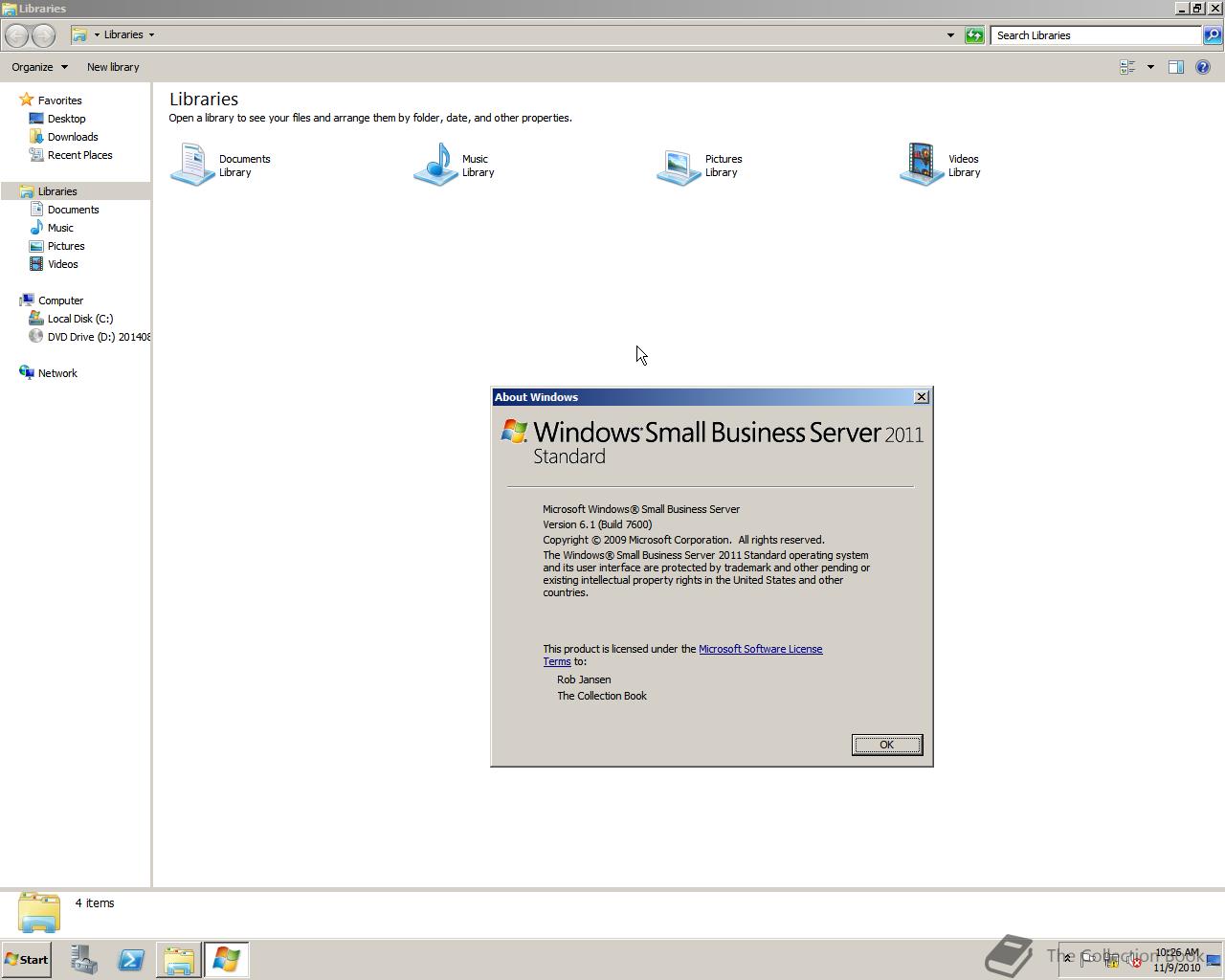The height and width of the screenshot is (980, 1225).
Task: Open the view options dropdown arrow
Action: (1150, 67)
